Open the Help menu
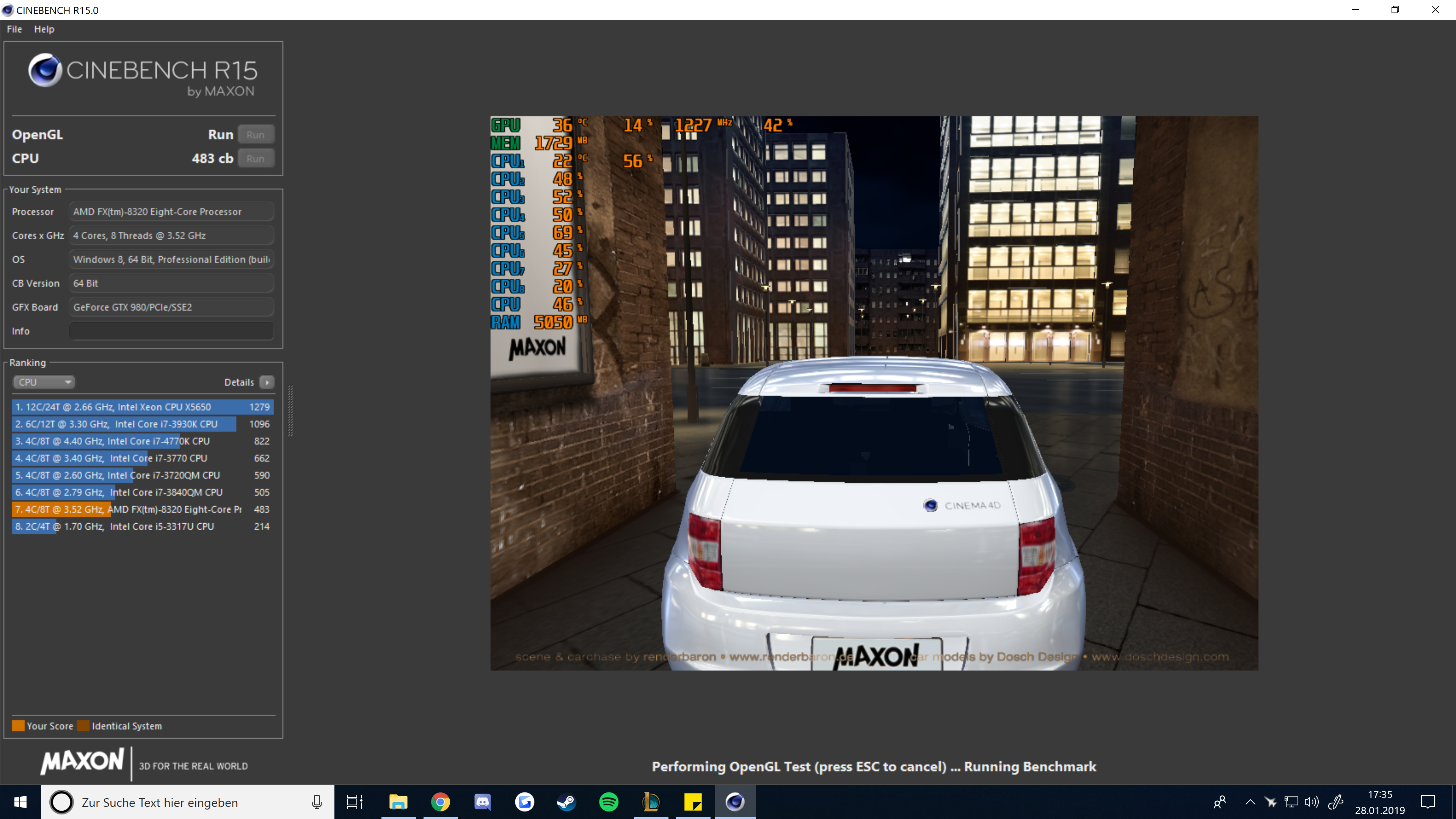 pyautogui.click(x=44, y=29)
